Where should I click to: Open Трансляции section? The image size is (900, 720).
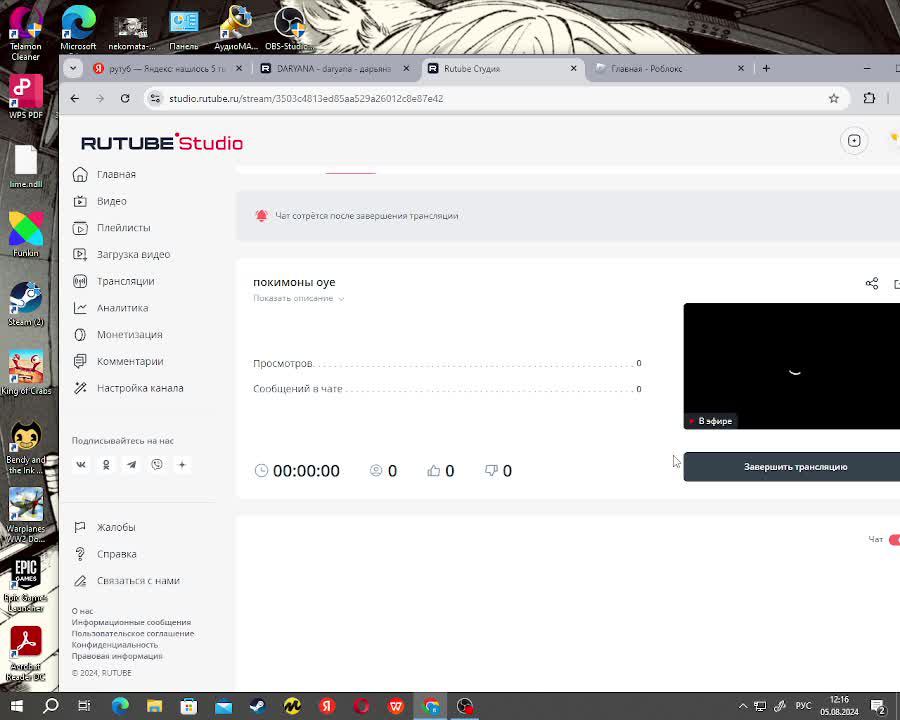(125, 281)
